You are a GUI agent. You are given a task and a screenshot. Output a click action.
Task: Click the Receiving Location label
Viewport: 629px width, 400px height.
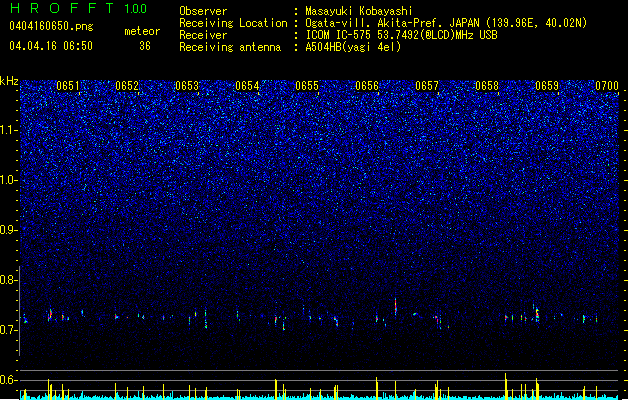[x=233, y=23]
